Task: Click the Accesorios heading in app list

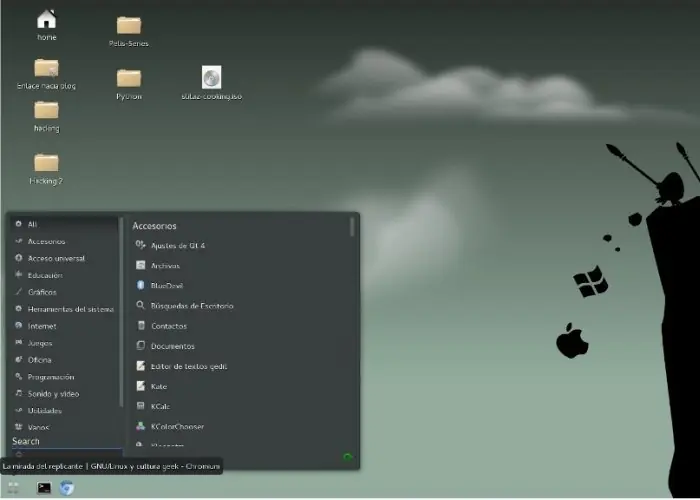Action: 154,226
